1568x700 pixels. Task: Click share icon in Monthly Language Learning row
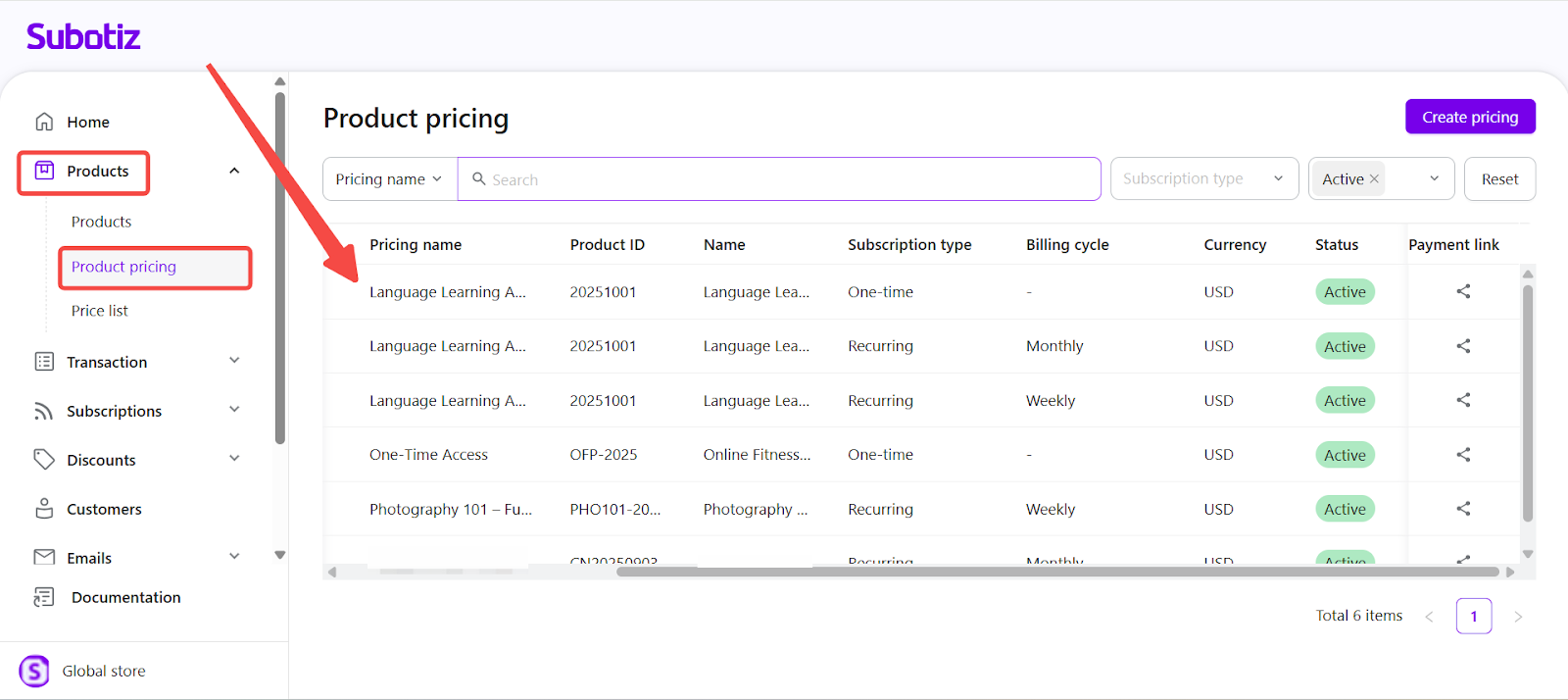point(1463,346)
